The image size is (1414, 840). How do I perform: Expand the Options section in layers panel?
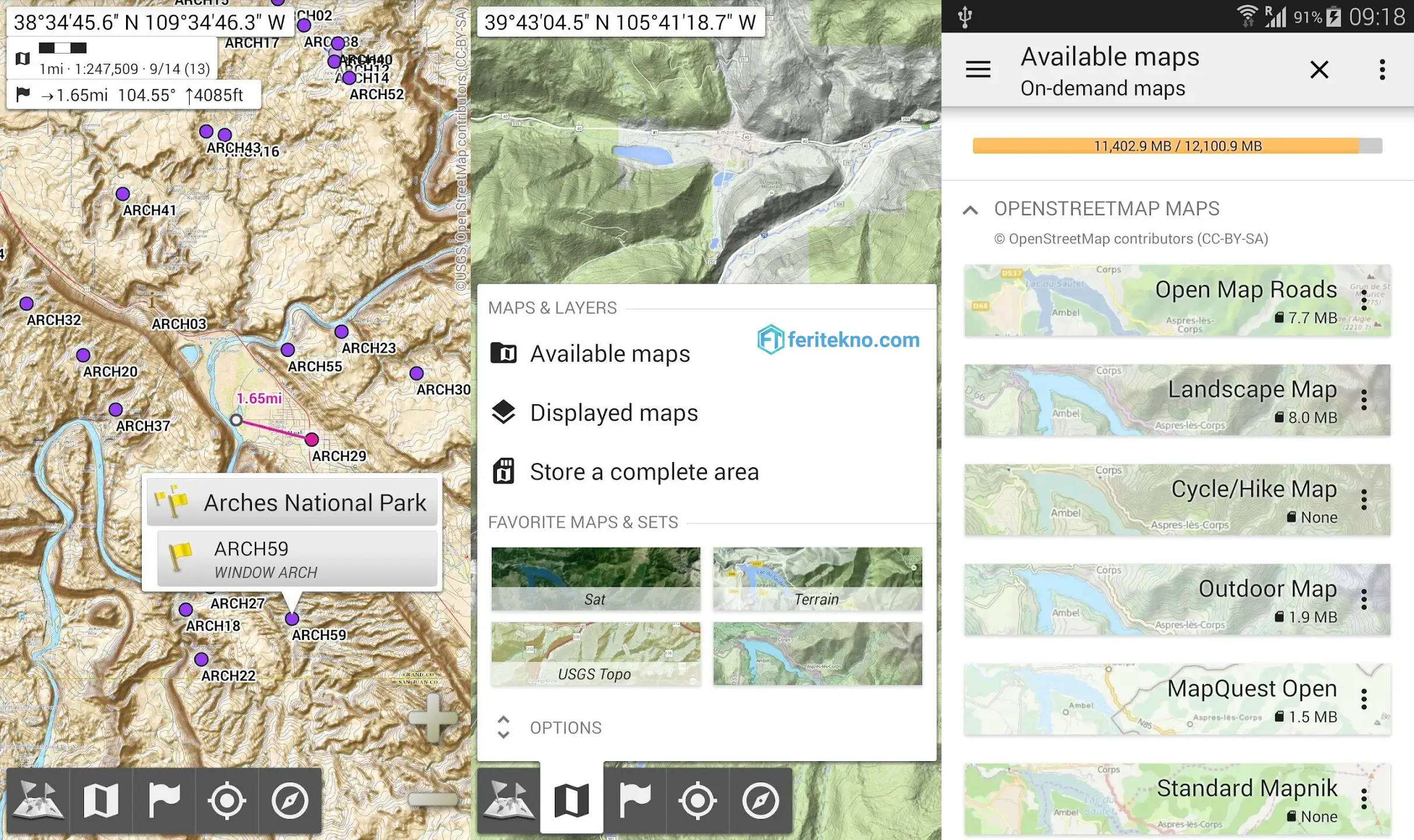[503, 727]
